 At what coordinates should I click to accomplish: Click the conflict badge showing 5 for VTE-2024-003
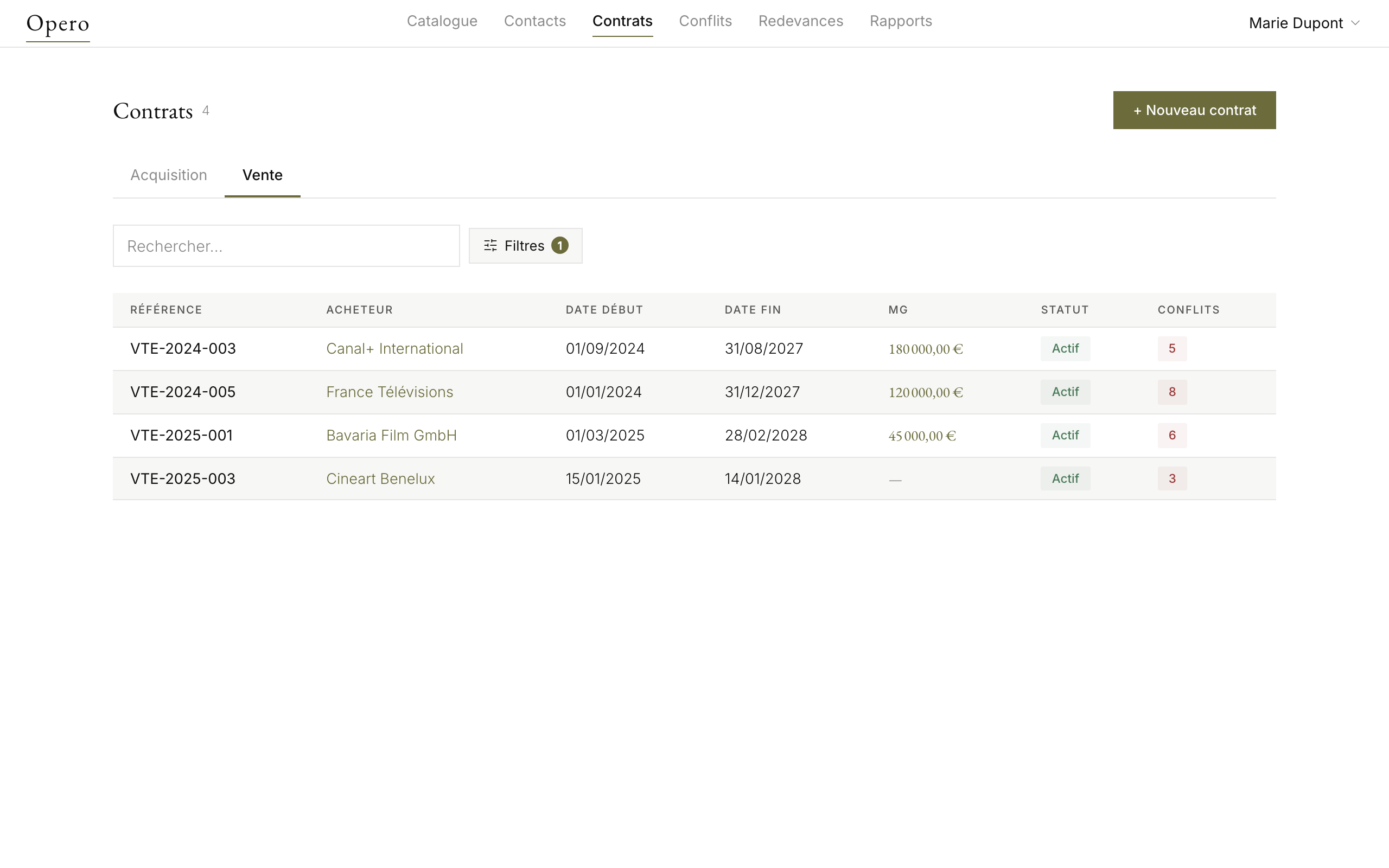[1172, 348]
